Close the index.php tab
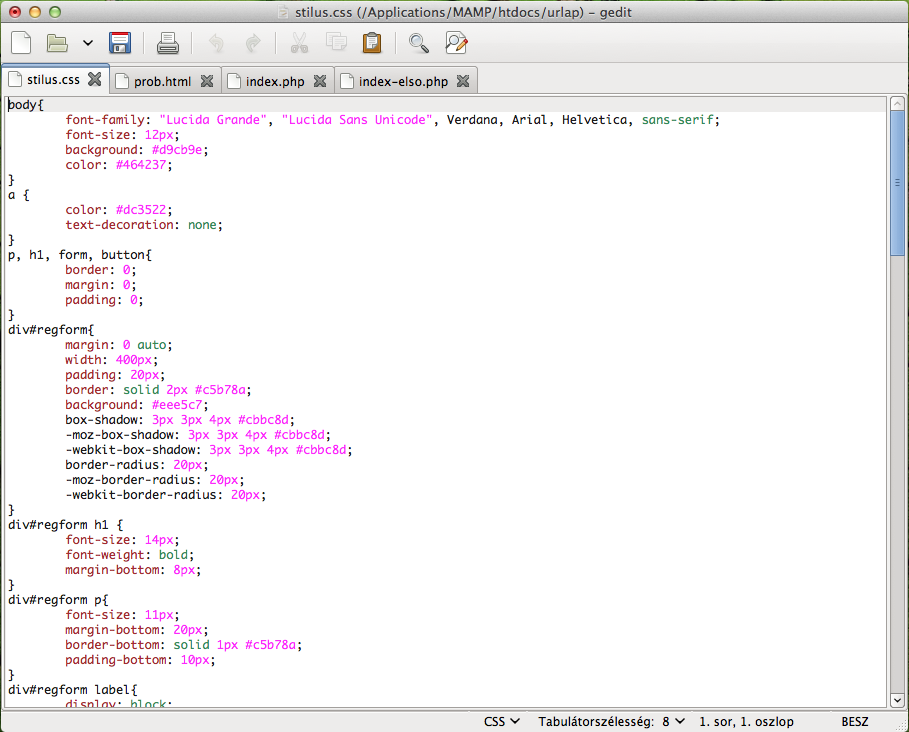Viewport: 909px width, 732px height. 320,81
